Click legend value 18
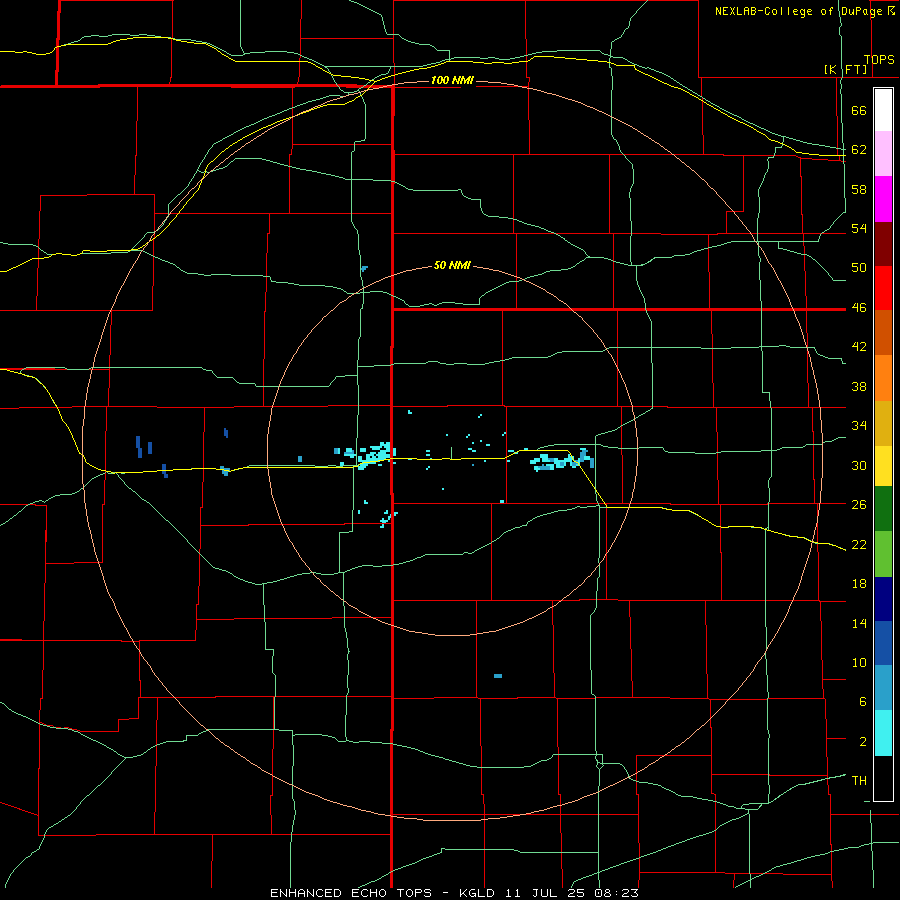Screen dimensions: 900x900 (x=859, y=584)
